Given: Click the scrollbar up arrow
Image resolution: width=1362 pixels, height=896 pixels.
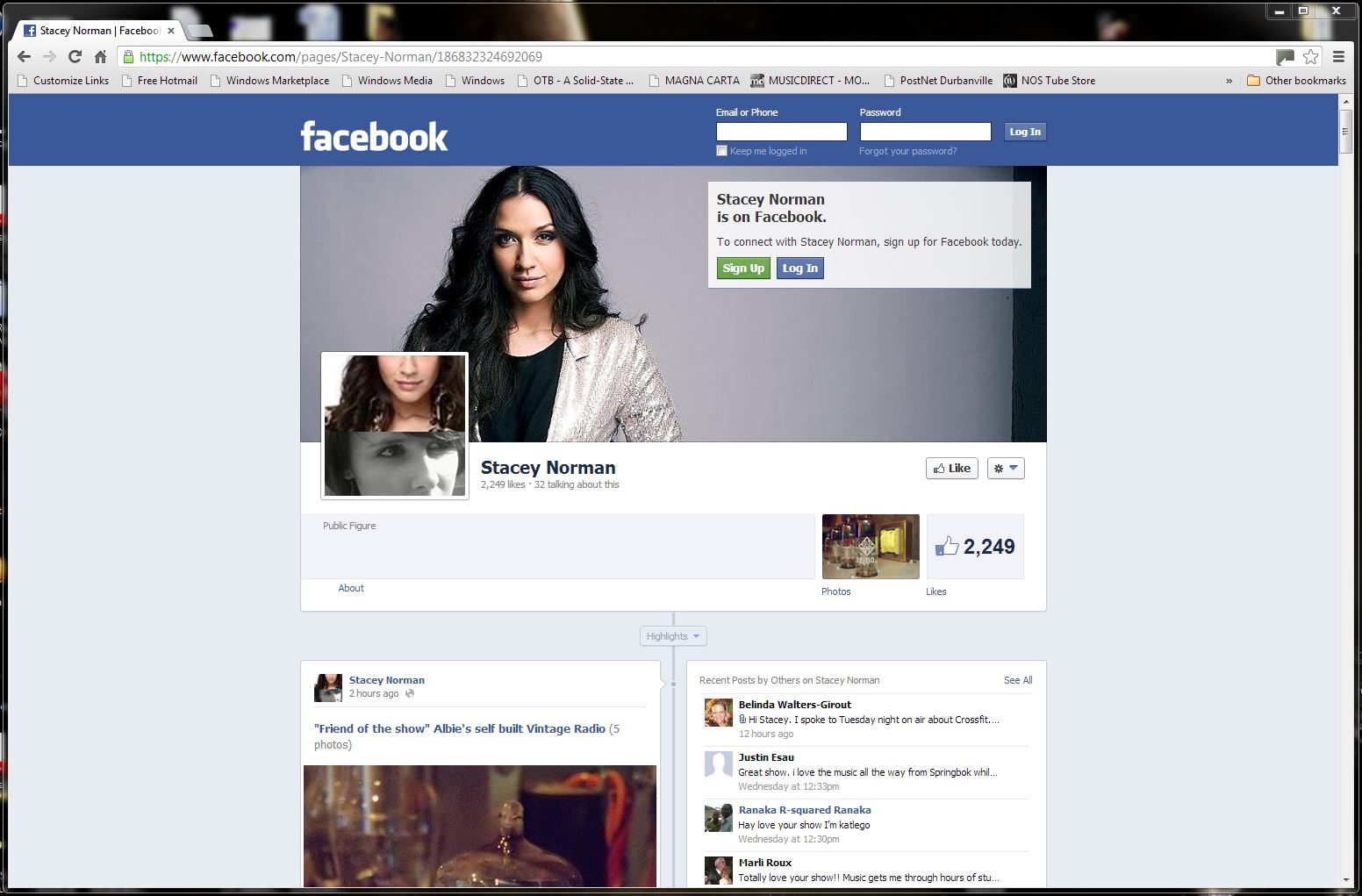Looking at the screenshot, I should tap(1346, 102).
